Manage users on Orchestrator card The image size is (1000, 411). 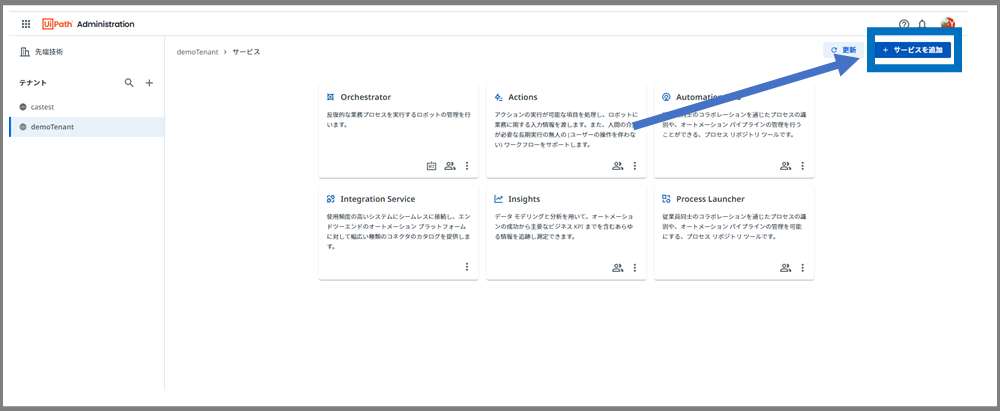point(450,166)
